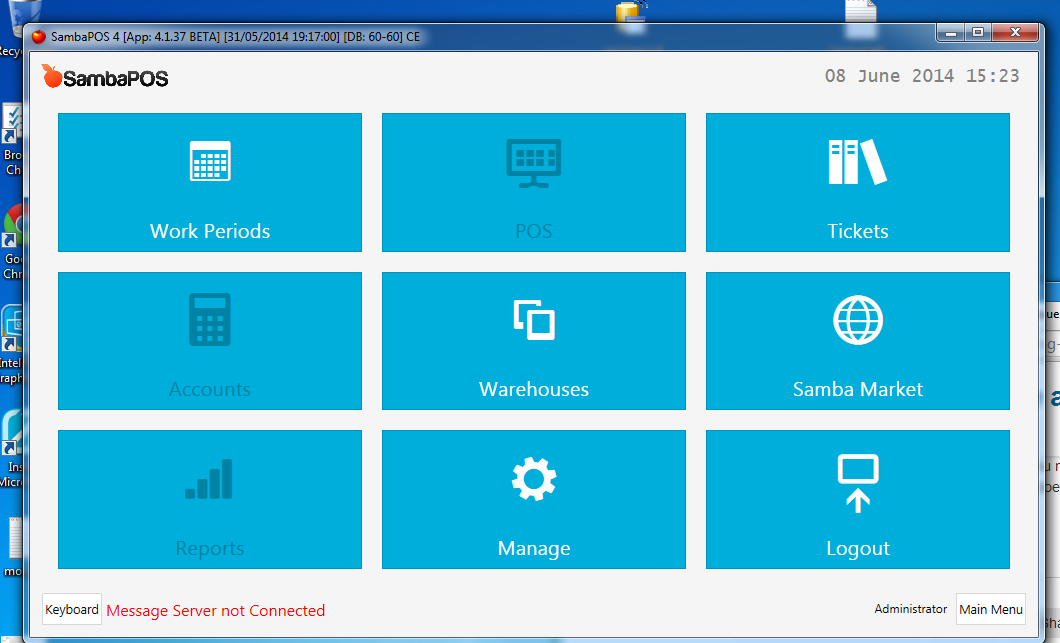Open the Manage gear tile
Viewport: 1060px width, 643px height.
pos(533,499)
